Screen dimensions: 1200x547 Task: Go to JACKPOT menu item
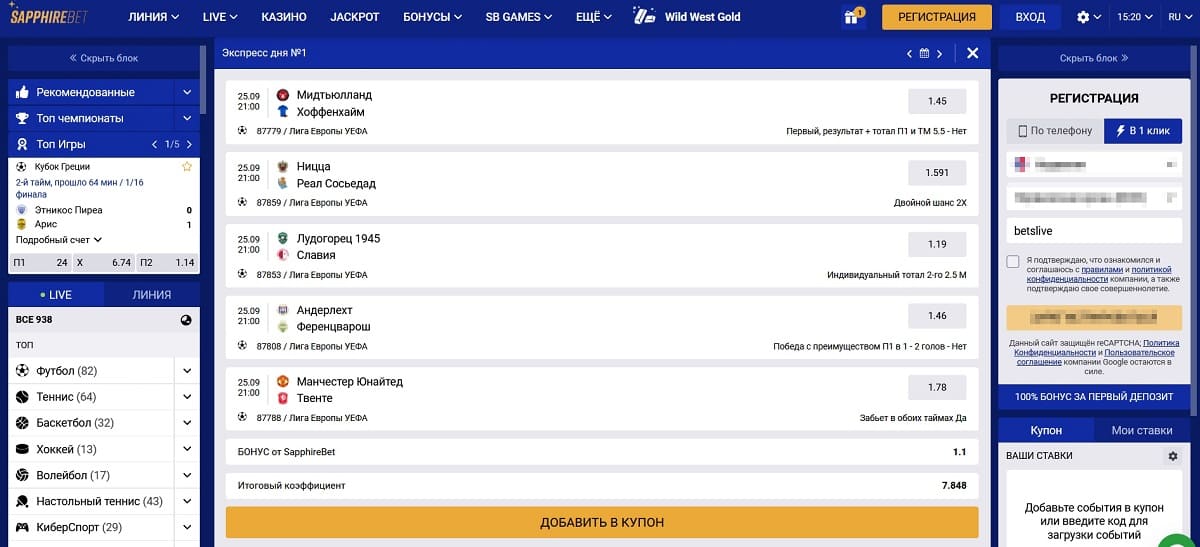tap(354, 17)
